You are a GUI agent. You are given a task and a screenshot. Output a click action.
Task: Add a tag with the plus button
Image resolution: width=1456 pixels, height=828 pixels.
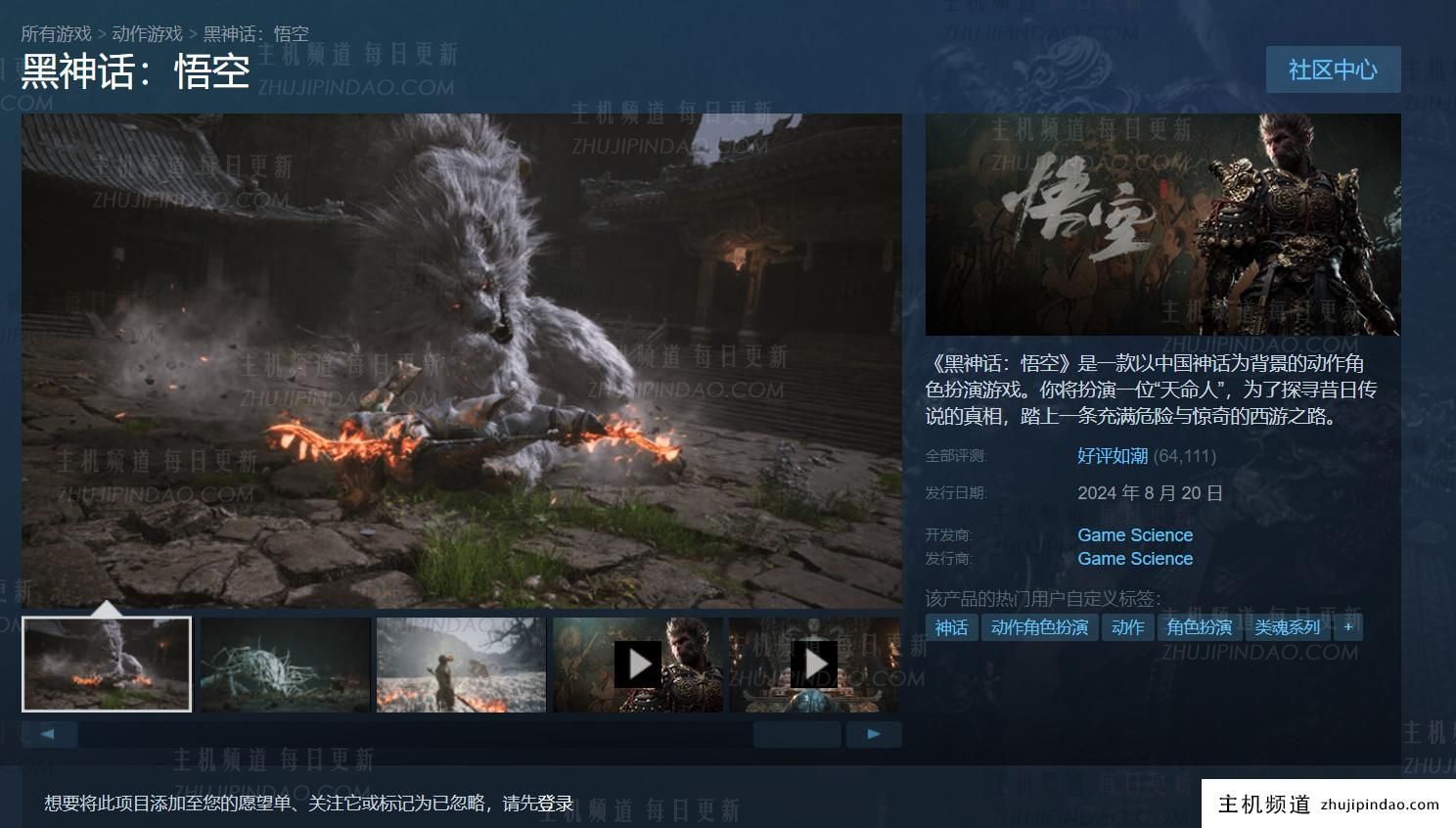click(1348, 627)
